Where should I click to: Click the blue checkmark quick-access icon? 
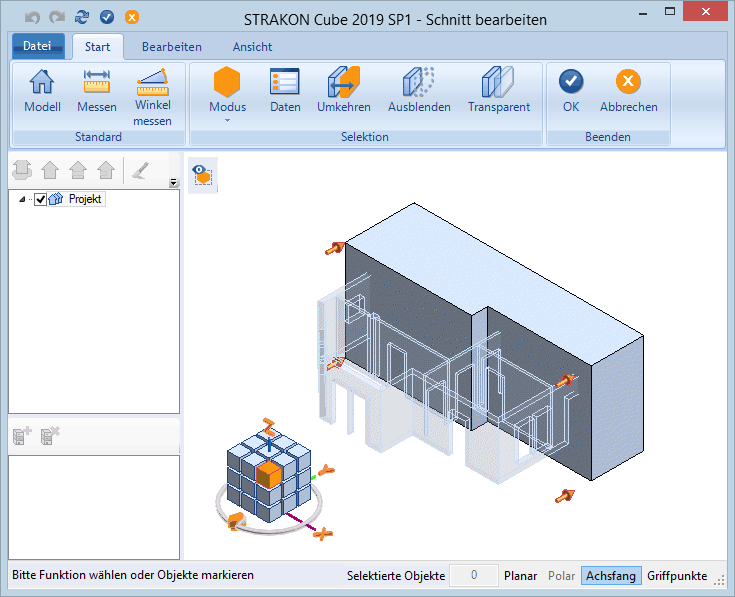pos(107,17)
